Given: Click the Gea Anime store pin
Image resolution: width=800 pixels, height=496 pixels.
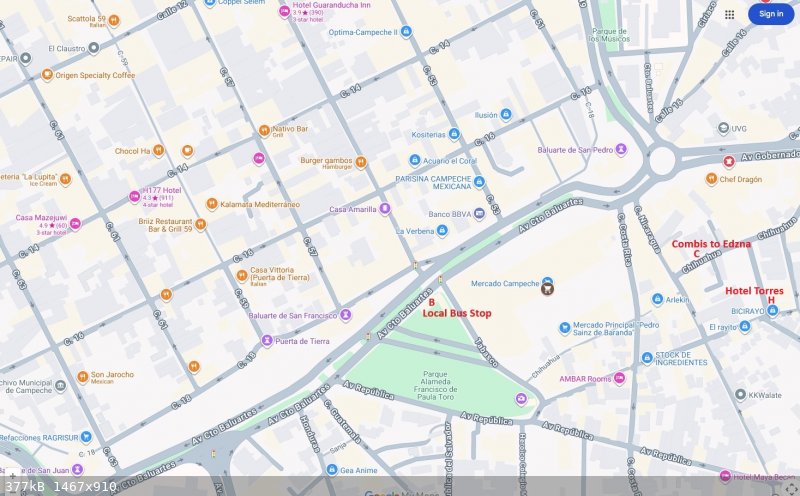Looking at the screenshot, I should pos(331,469).
